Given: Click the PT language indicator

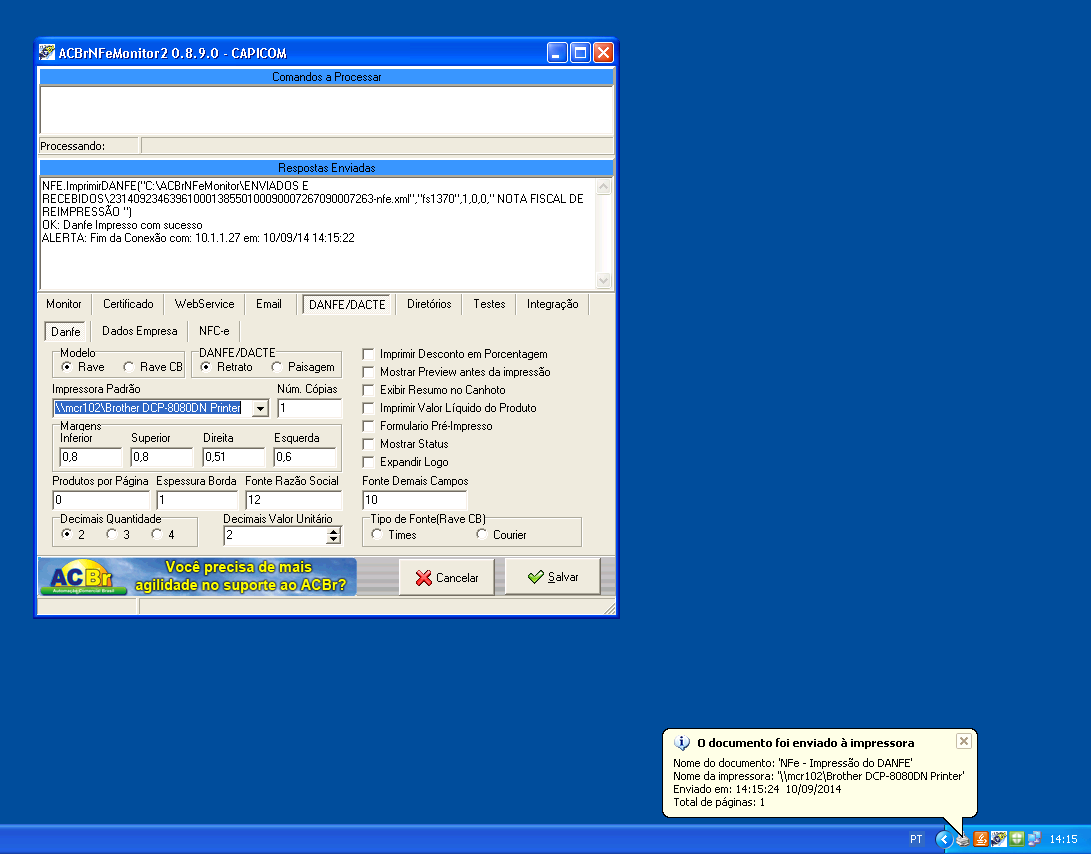Looking at the screenshot, I should pos(916,839).
